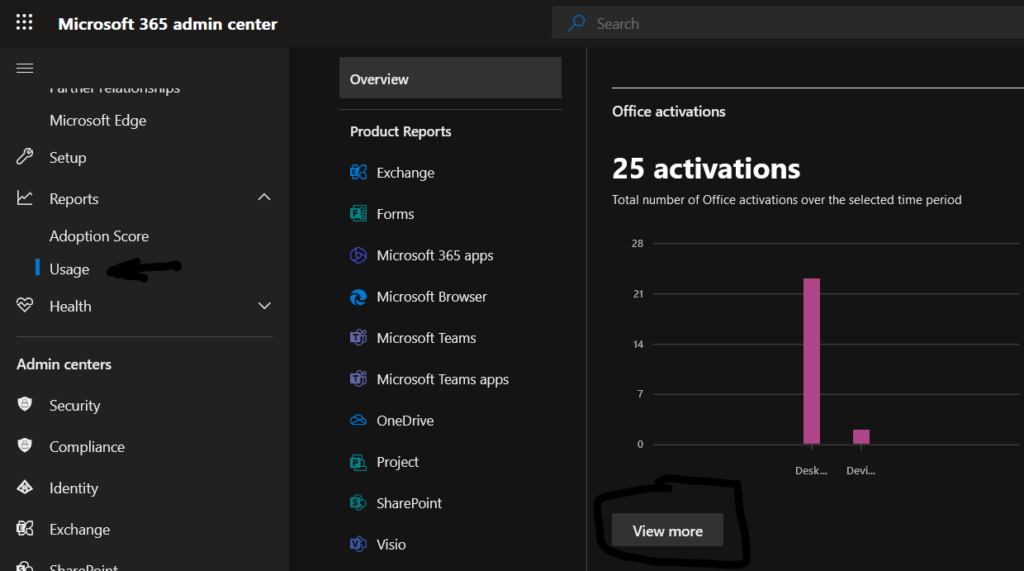Open the Exchange admin center link
Screen dimensions: 1024x571
pyautogui.click(x=80, y=529)
